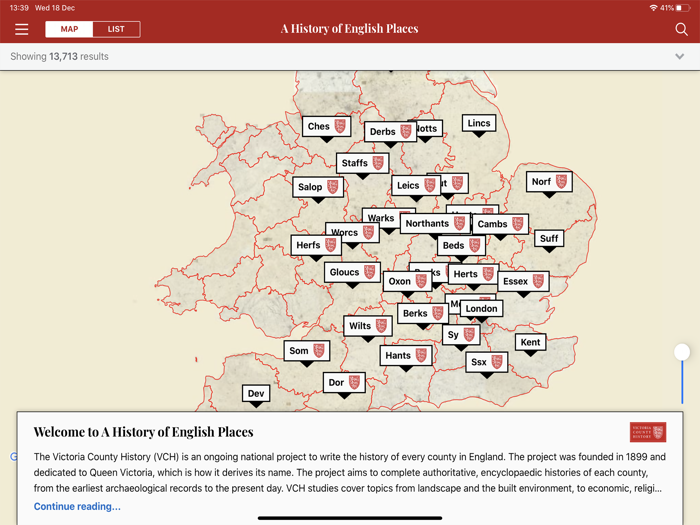Select the Leics county marker
700x525 pixels.
pos(416,185)
